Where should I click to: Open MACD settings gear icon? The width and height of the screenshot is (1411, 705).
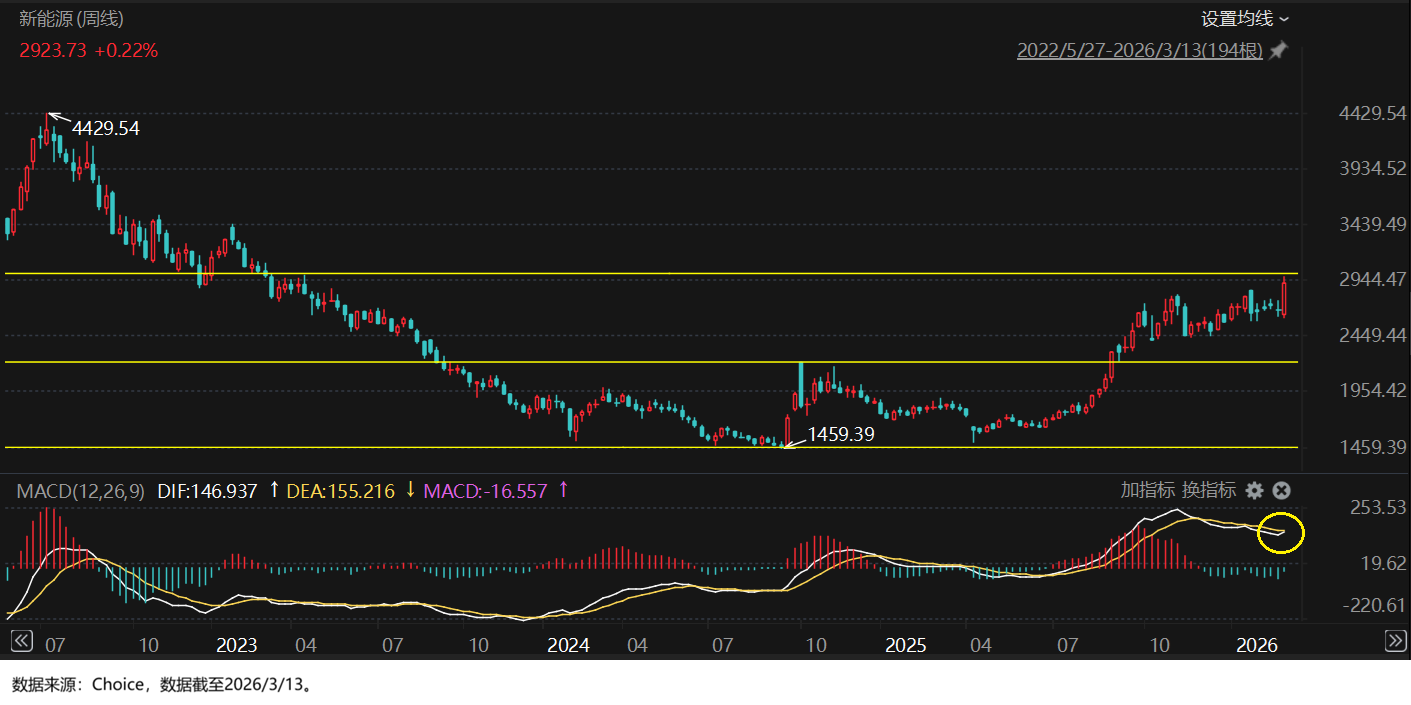point(1254,490)
